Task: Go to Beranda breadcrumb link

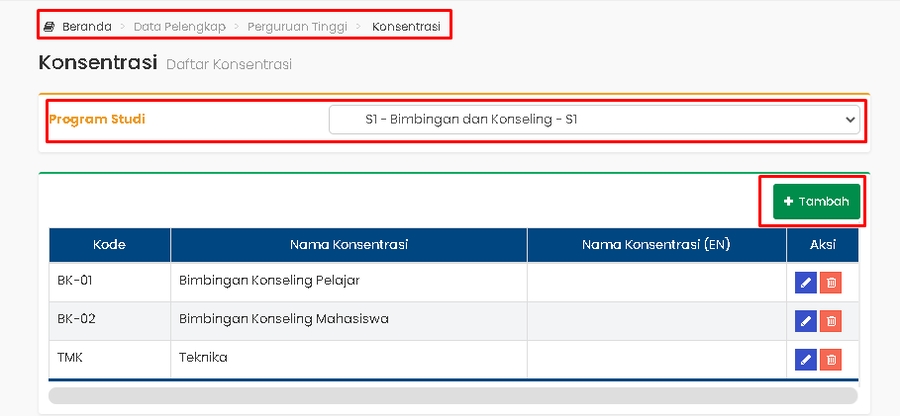Action: (x=86, y=27)
